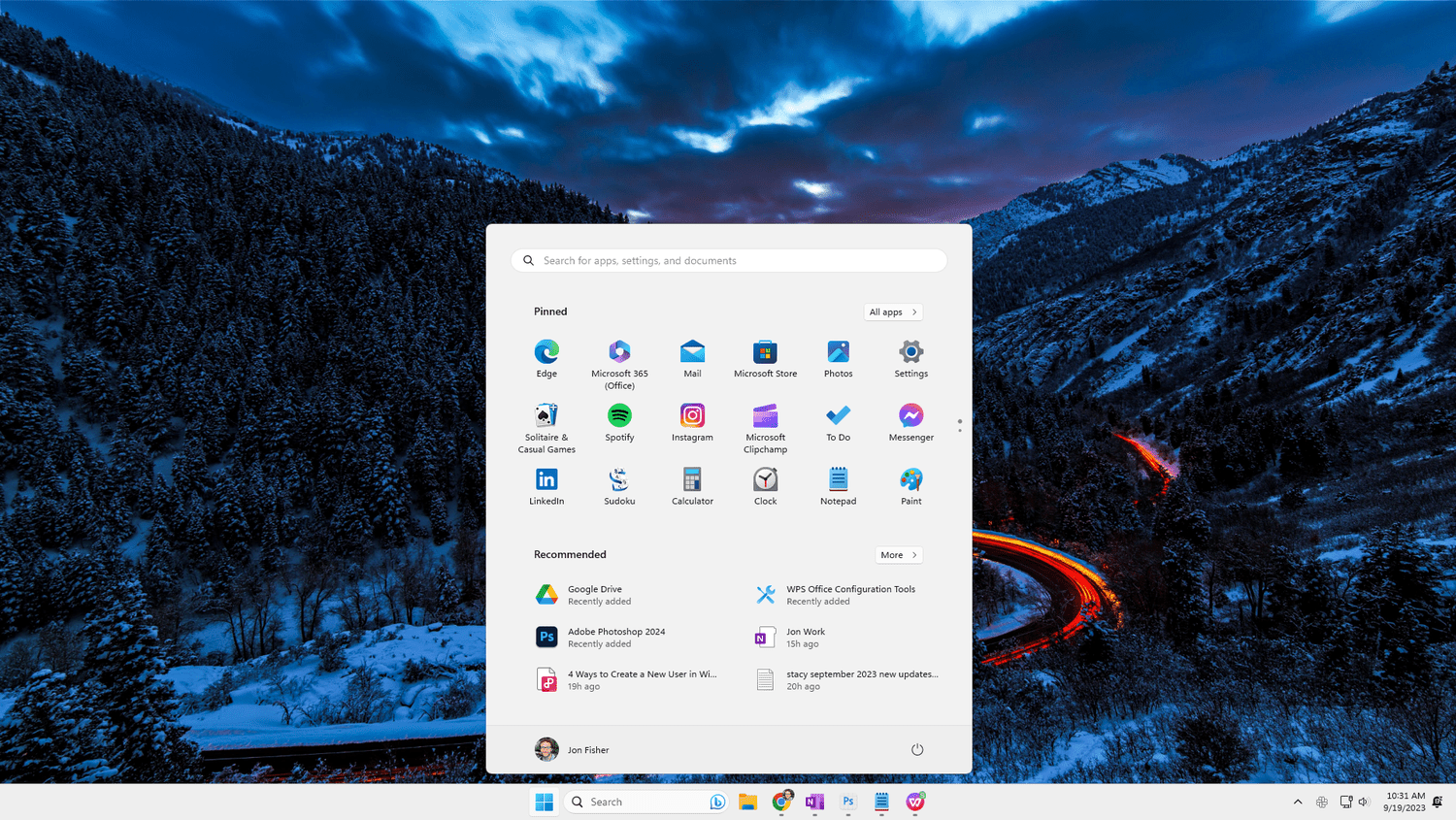This screenshot has height=820, width=1456.
Task: Launch the Instagram app
Action: click(692, 423)
